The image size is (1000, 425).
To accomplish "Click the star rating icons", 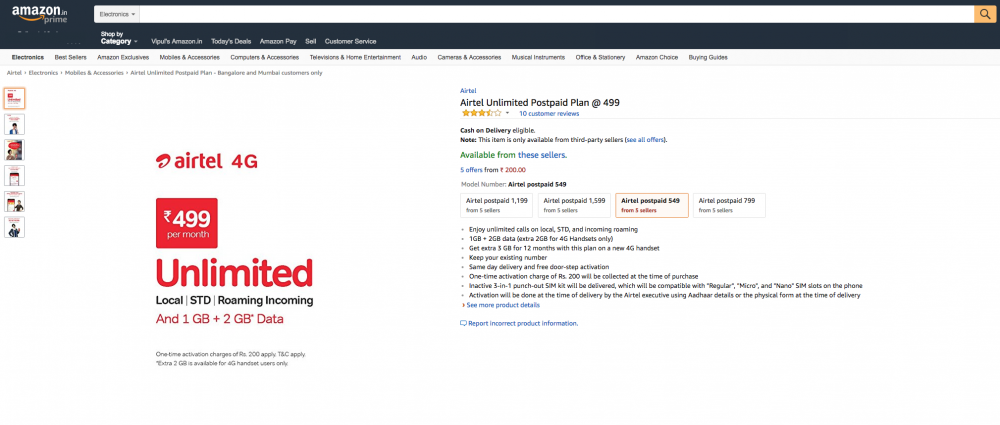I will (x=480, y=114).
